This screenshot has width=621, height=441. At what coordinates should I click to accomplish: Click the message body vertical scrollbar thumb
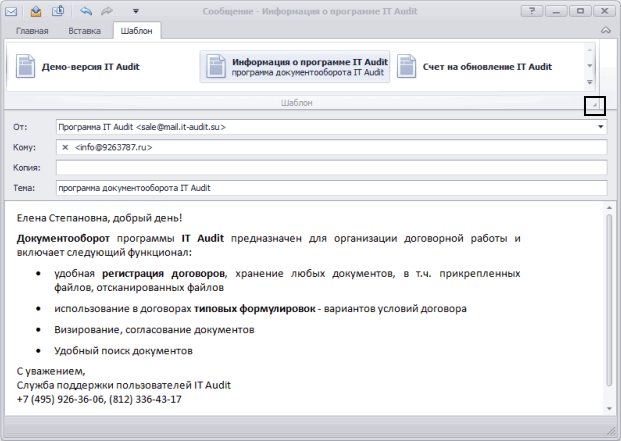pos(609,300)
